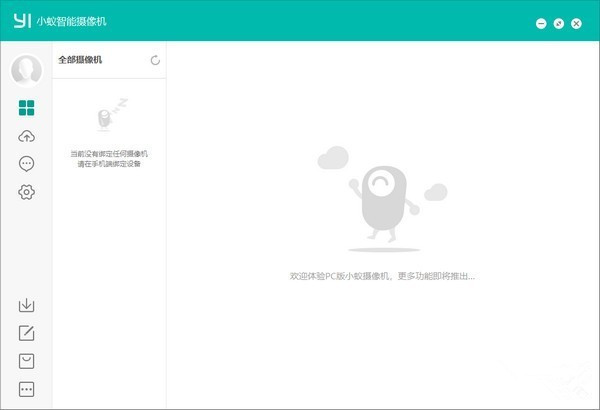Open the cloud upload section
Viewport: 600px width, 410px height.
click(x=26, y=136)
